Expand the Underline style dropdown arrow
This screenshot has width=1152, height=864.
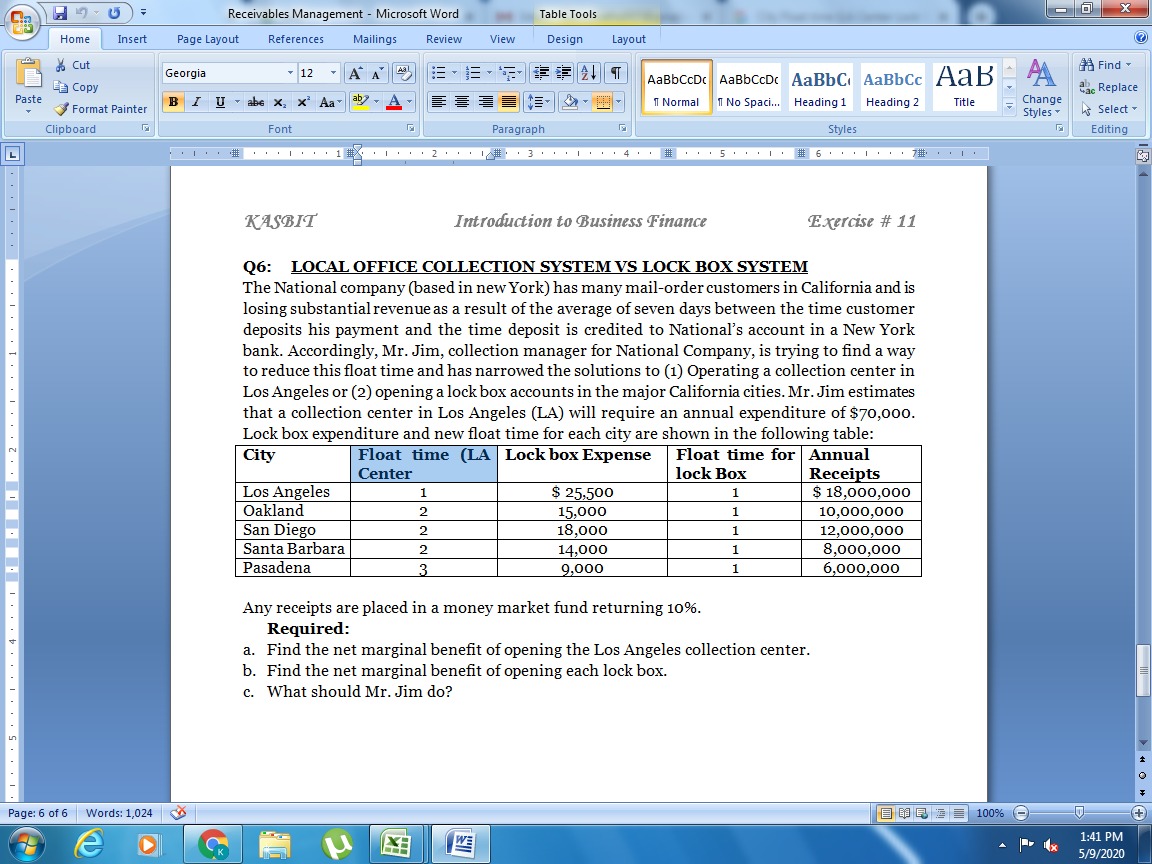pos(237,102)
